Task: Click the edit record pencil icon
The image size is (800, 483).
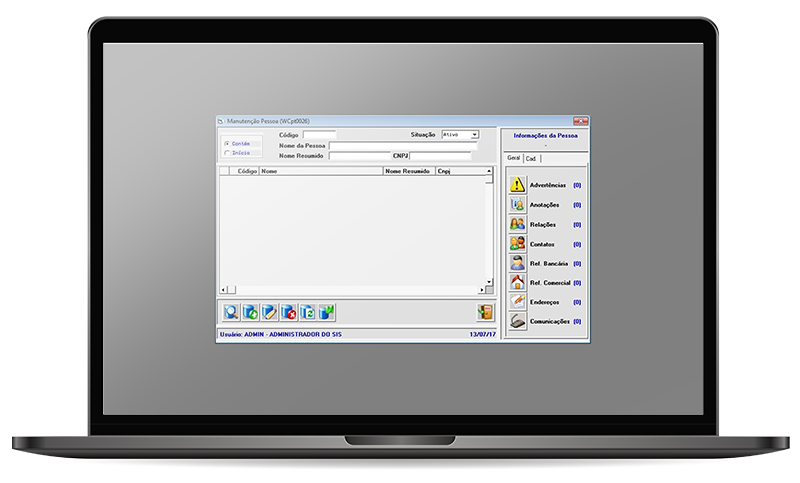Action: [269, 312]
